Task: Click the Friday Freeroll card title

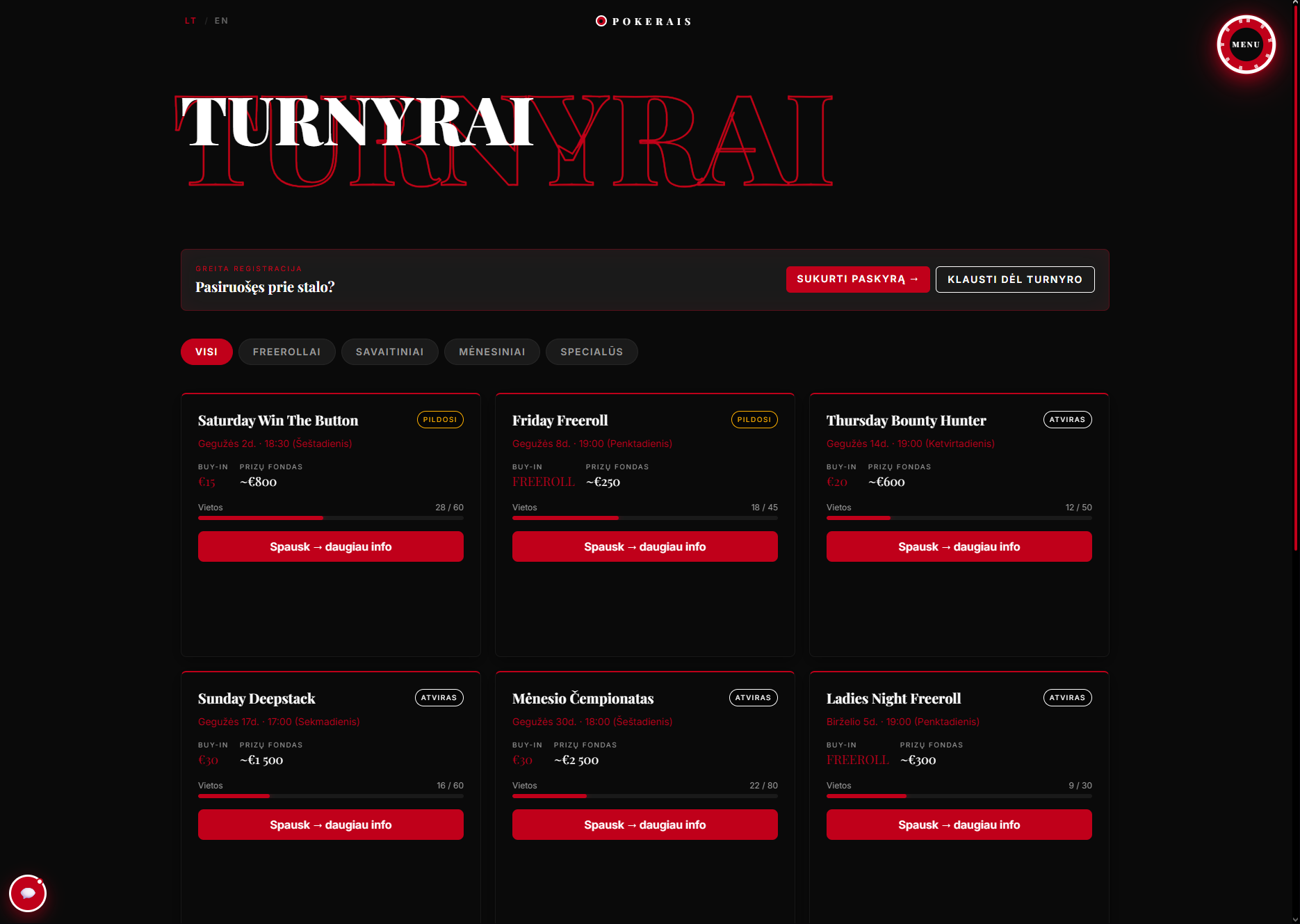Action: click(x=560, y=421)
